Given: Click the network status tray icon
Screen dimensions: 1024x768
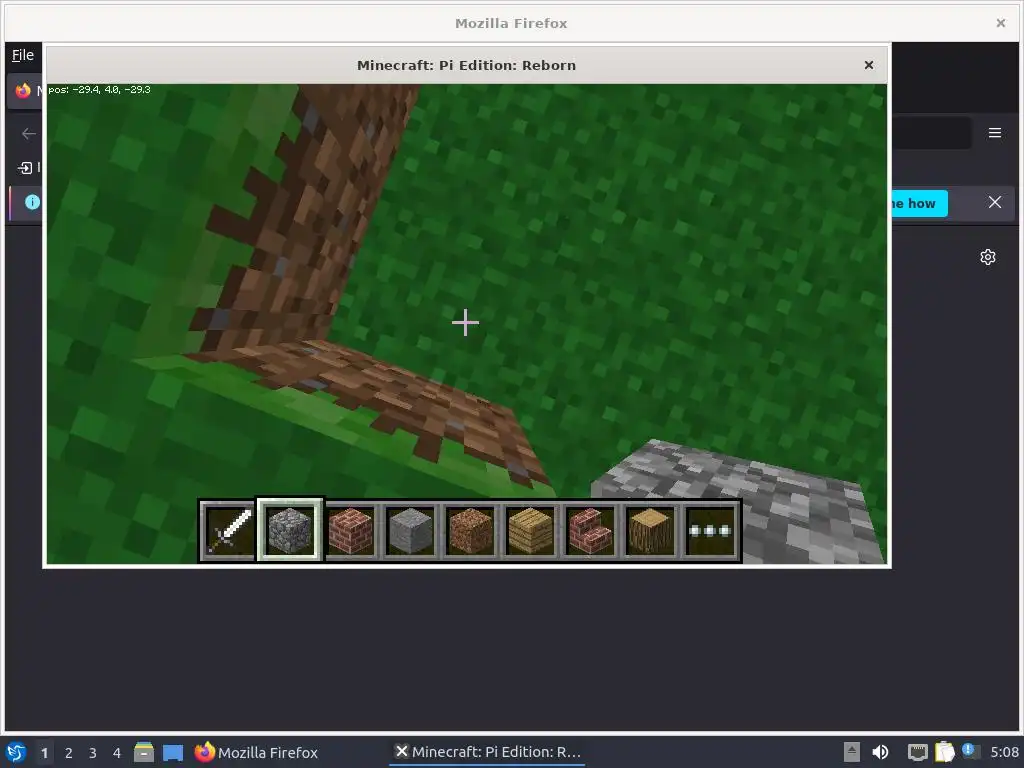Looking at the screenshot, I should pos(918,752).
